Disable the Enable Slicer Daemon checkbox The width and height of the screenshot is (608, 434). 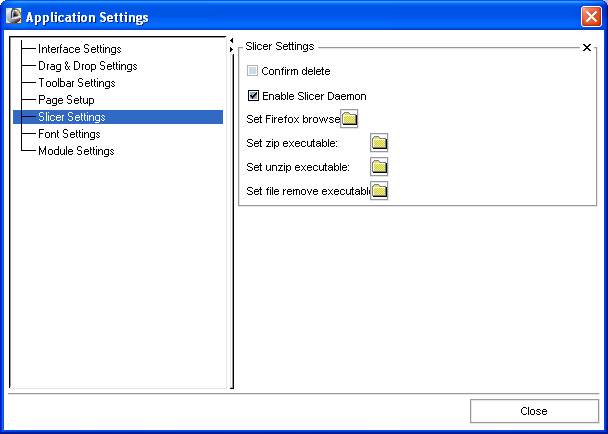(x=252, y=96)
